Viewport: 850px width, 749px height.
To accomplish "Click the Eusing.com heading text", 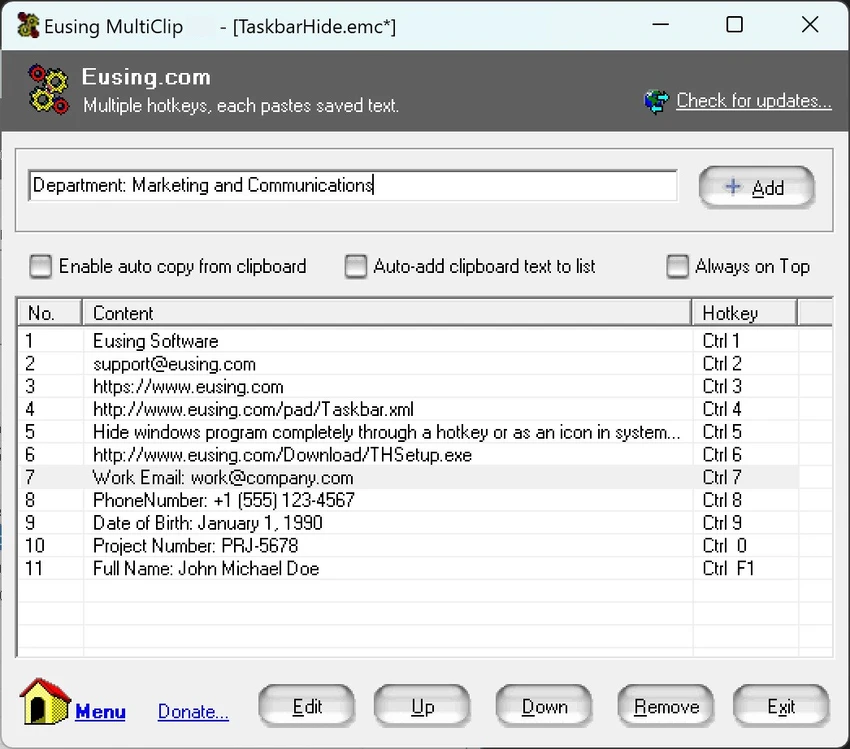I will 146,77.
